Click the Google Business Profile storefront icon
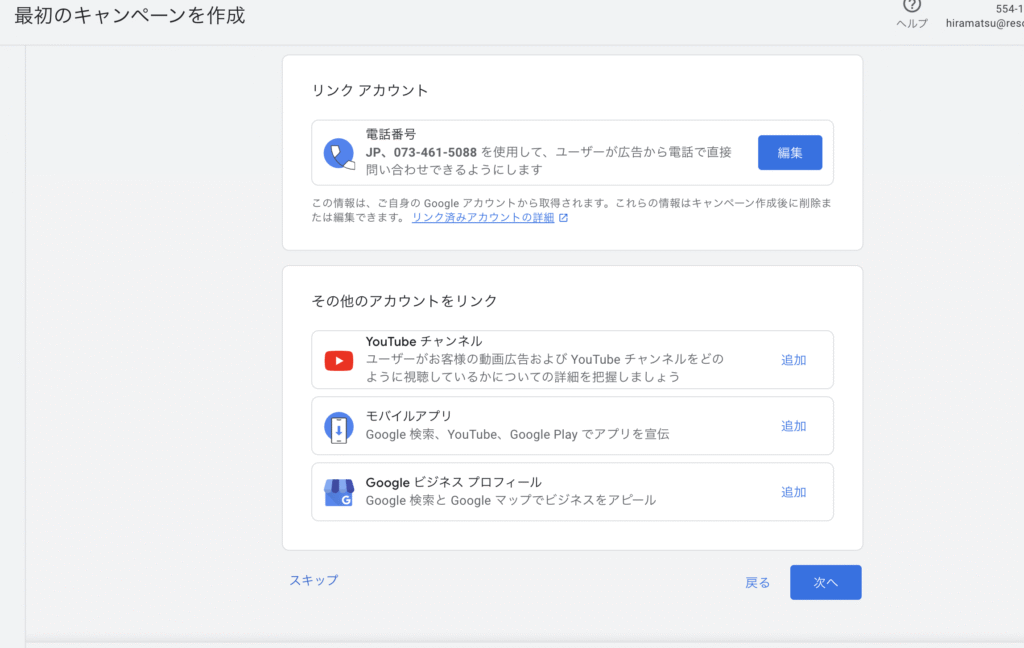Image resolution: width=1024 pixels, height=648 pixels. point(339,492)
